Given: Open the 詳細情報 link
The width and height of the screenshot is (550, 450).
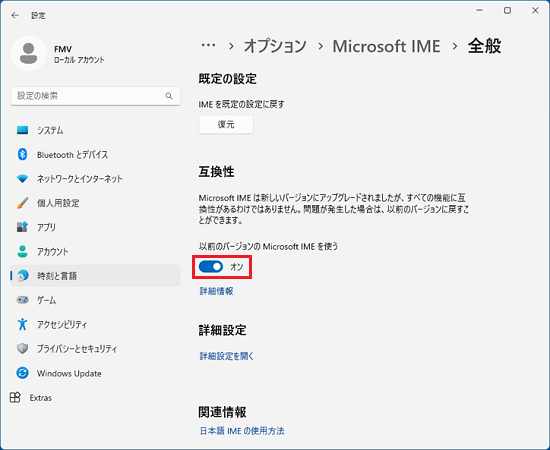Looking at the screenshot, I should click(216, 291).
